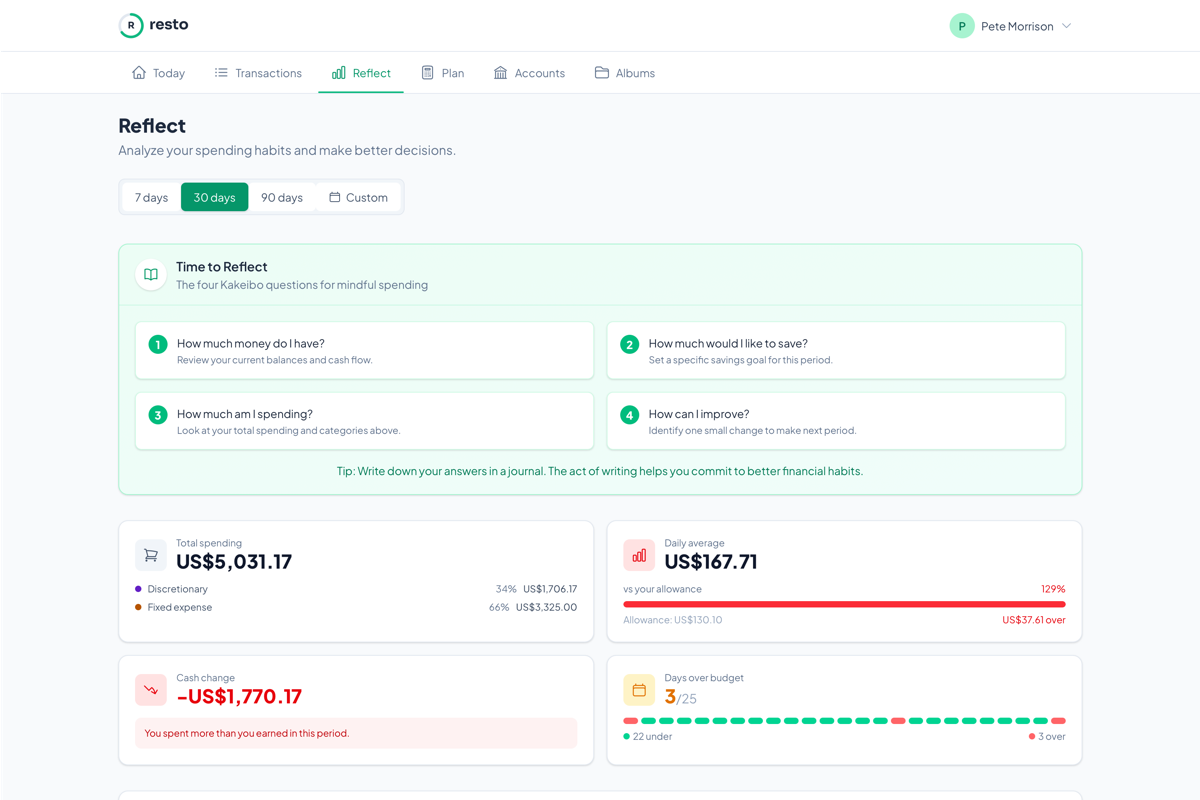1200x800 pixels.
Task: Click the open book icon in Time to Reflect
Action: [151, 275]
